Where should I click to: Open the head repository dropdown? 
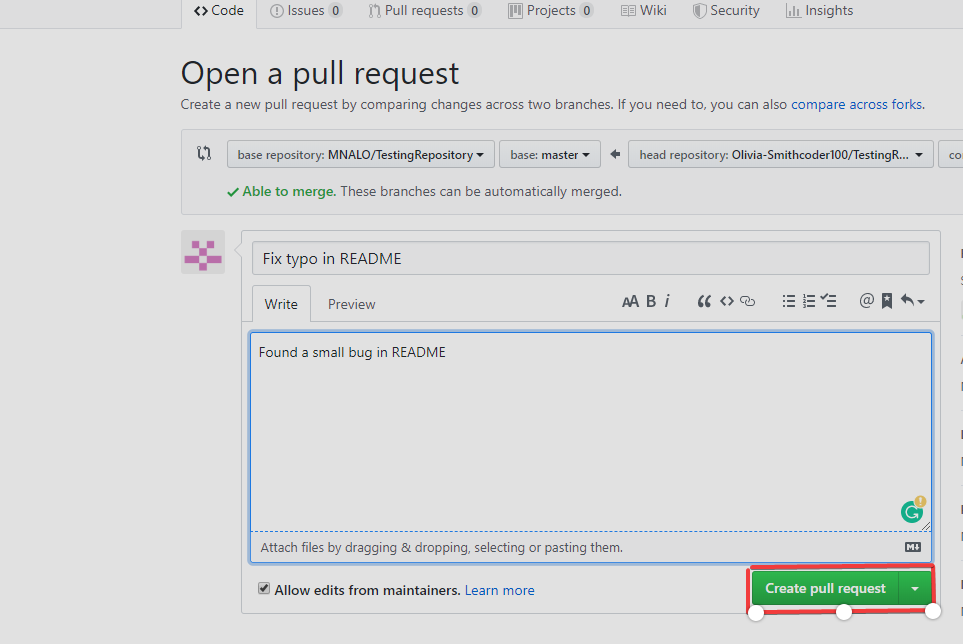coord(781,155)
